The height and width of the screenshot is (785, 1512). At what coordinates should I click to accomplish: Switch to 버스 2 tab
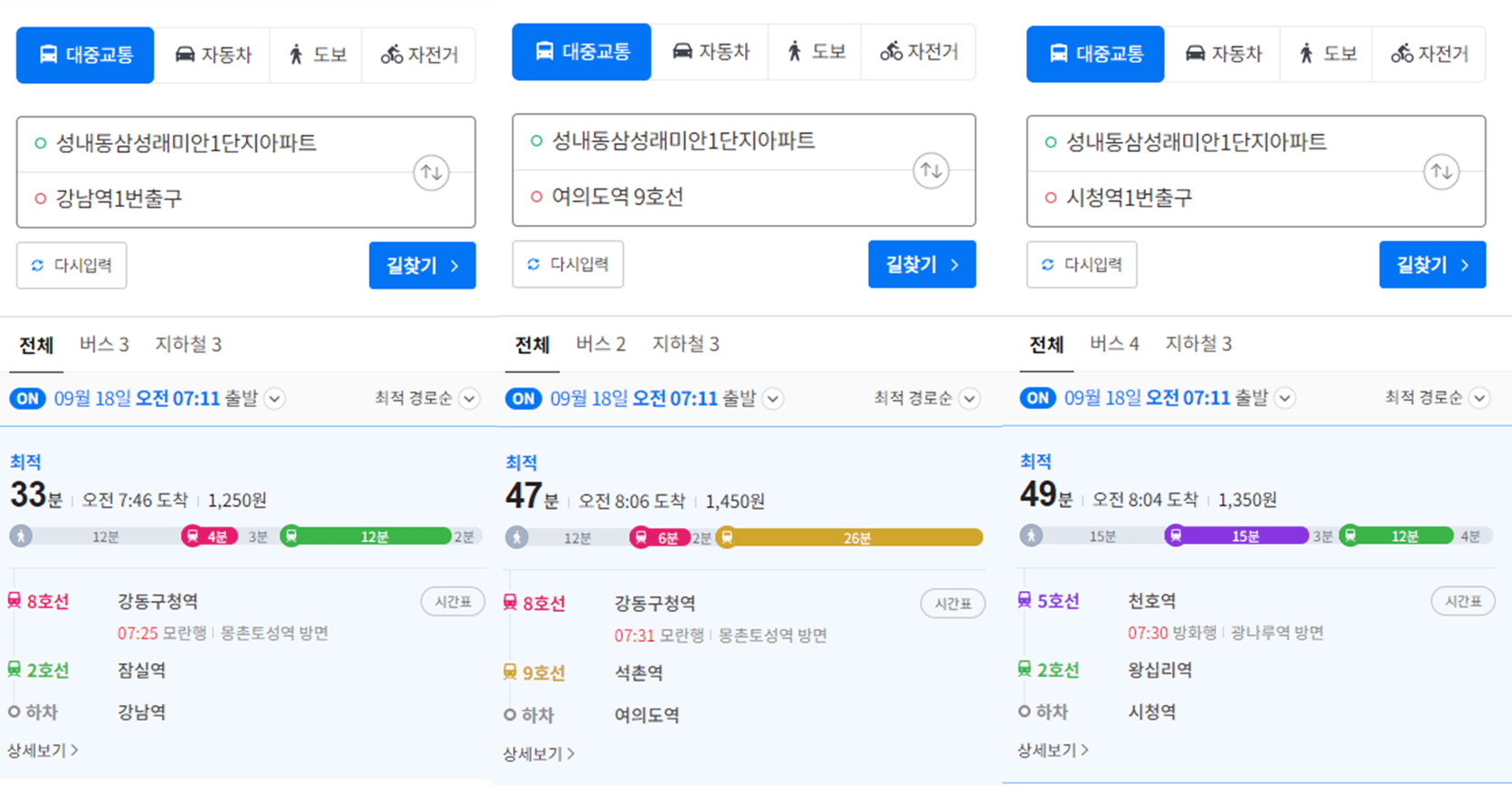coord(600,344)
